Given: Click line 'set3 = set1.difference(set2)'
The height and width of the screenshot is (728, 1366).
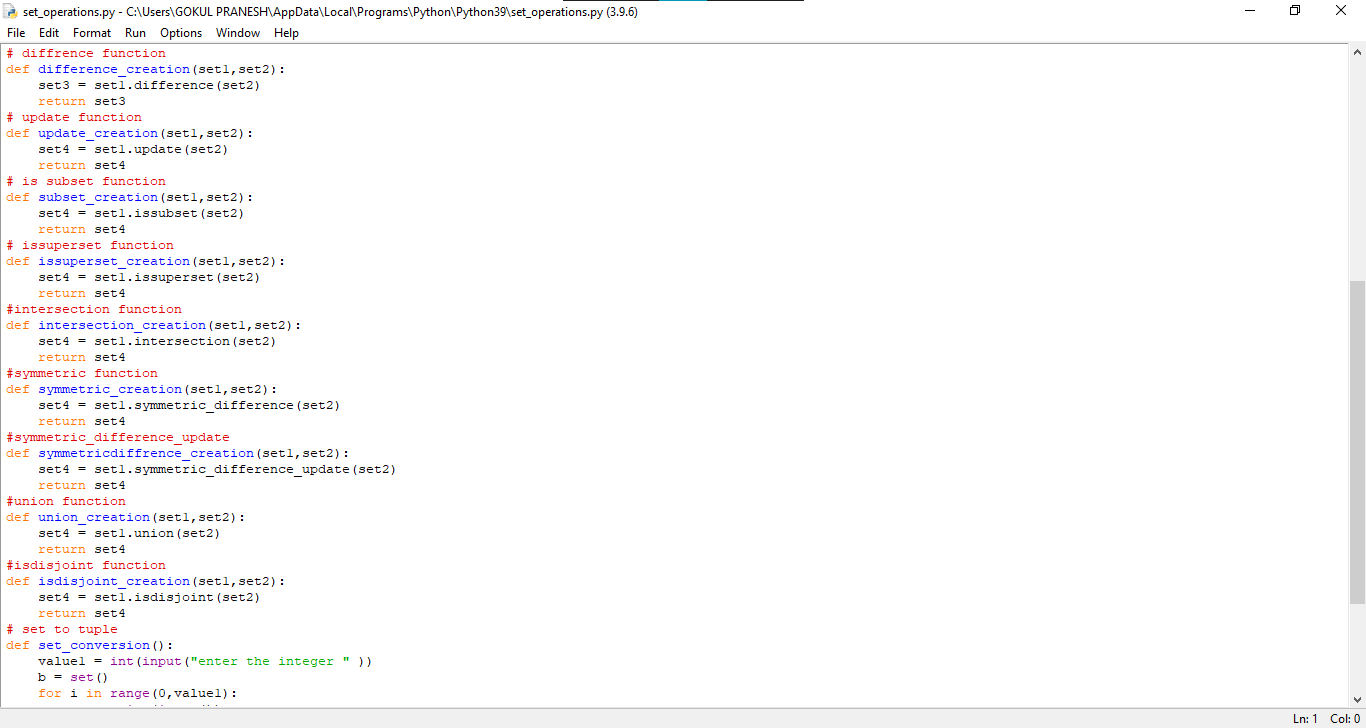Looking at the screenshot, I should [x=149, y=85].
